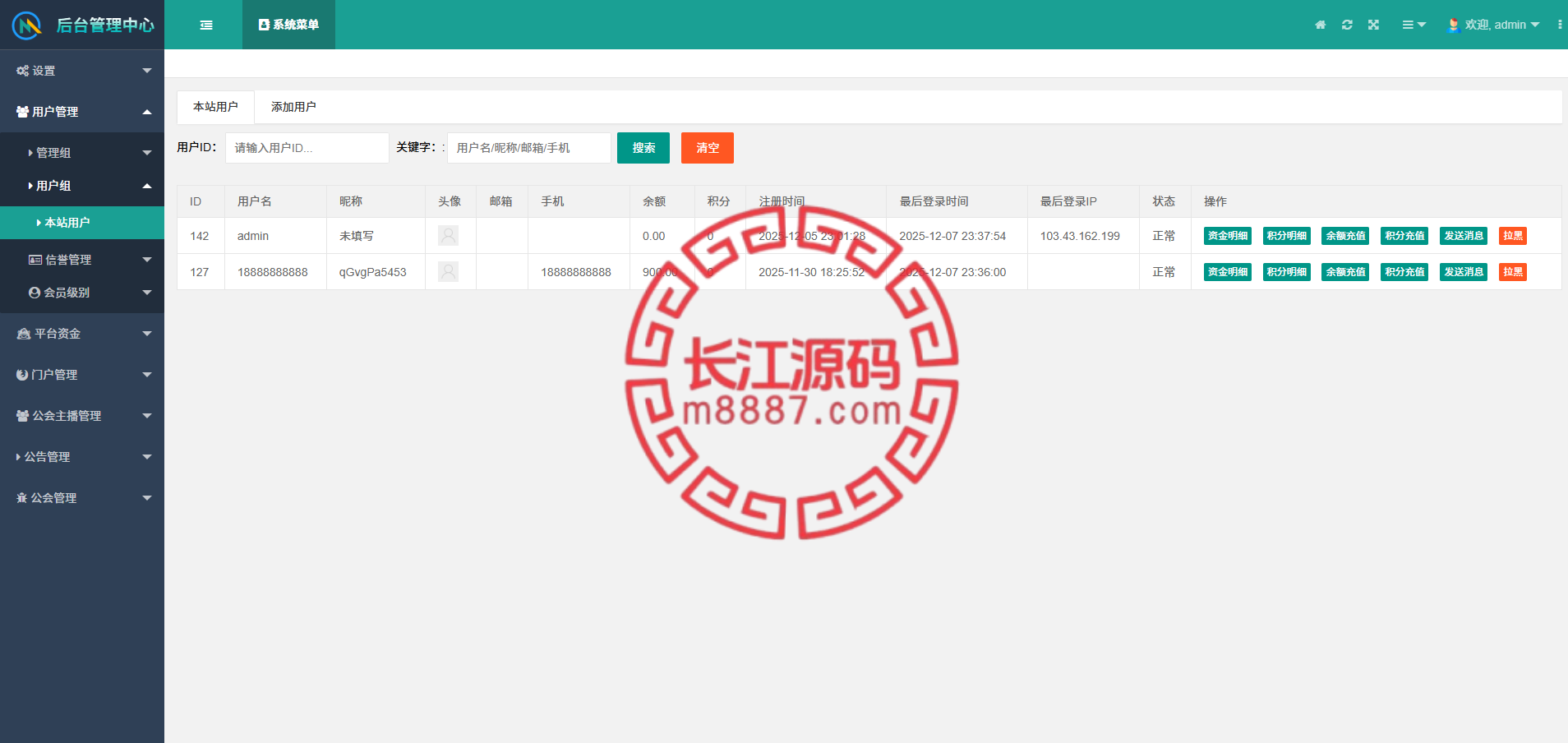This screenshot has height=743, width=1568.
Task: Click the IP address 103.43.162.199
Action: 1080,236
